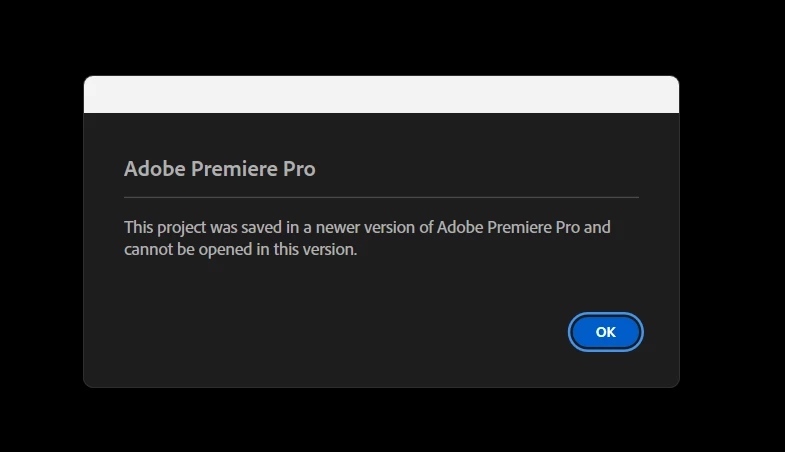
Task: Click the black background left of dialog
Action: point(40,230)
